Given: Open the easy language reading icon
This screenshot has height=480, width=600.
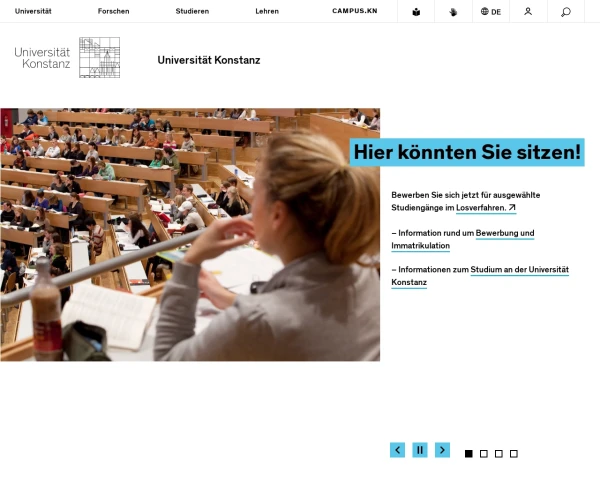Looking at the screenshot, I should [x=416, y=12].
